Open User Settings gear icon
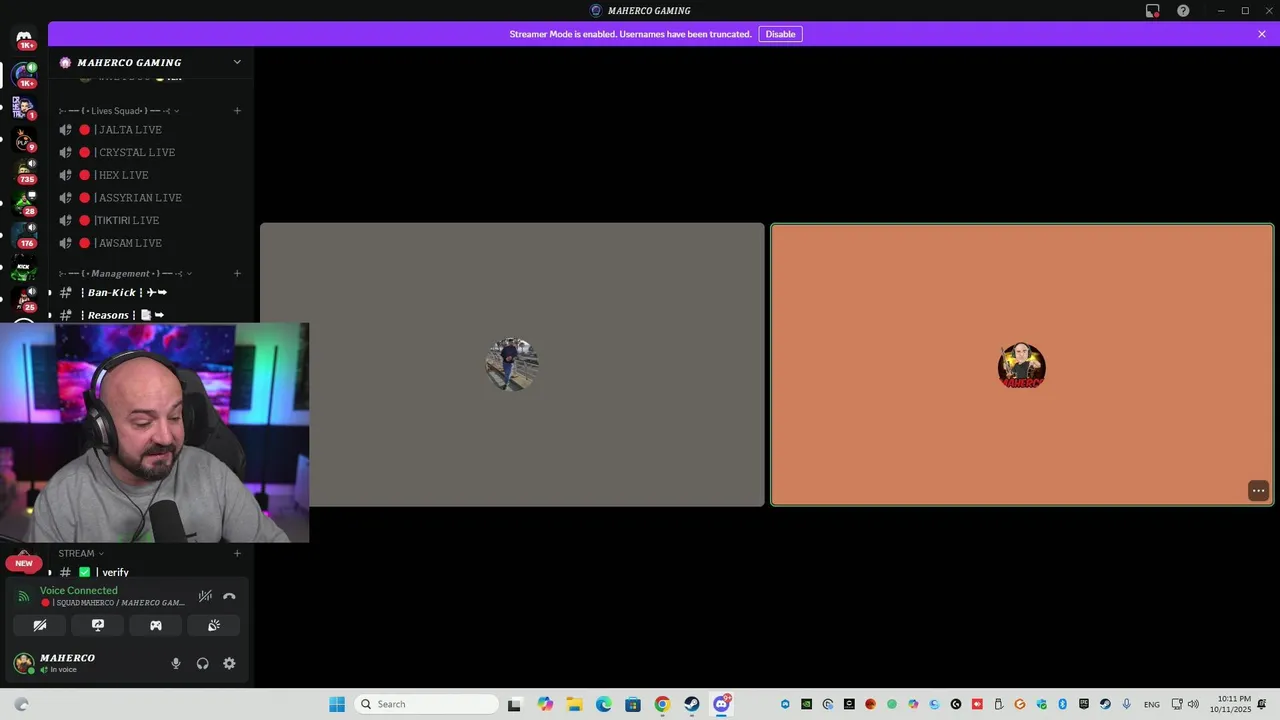 click(229, 663)
